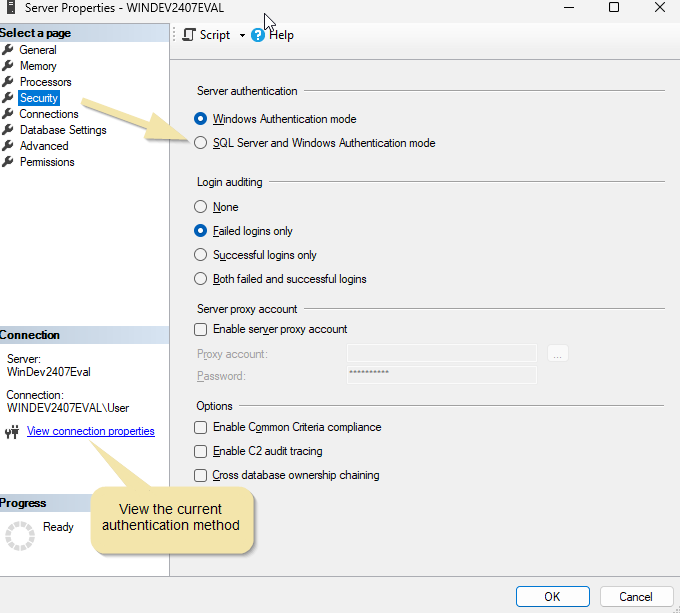Select Windows Authentication mode
680x613 pixels.
coord(200,119)
